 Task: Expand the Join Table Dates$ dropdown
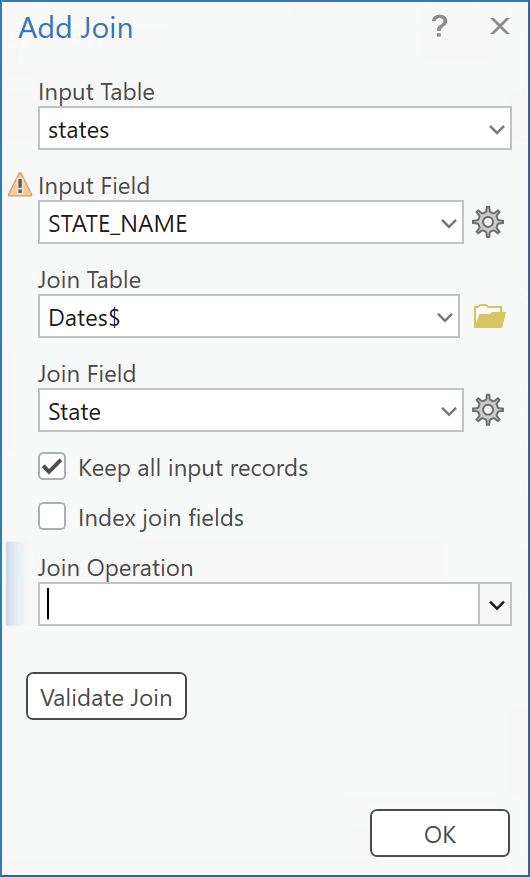445,317
